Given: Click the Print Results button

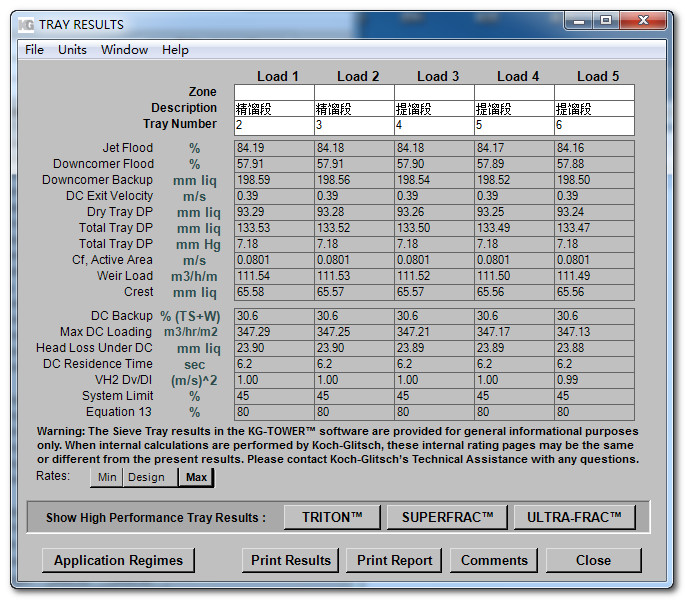Looking at the screenshot, I should coord(291,560).
